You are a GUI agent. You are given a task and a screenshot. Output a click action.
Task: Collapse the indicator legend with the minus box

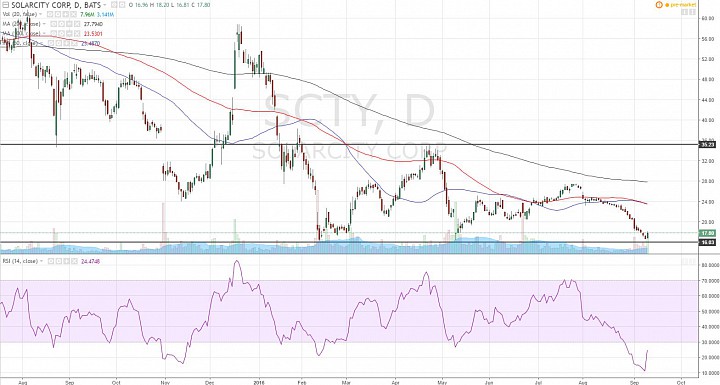(x=5, y=5)
